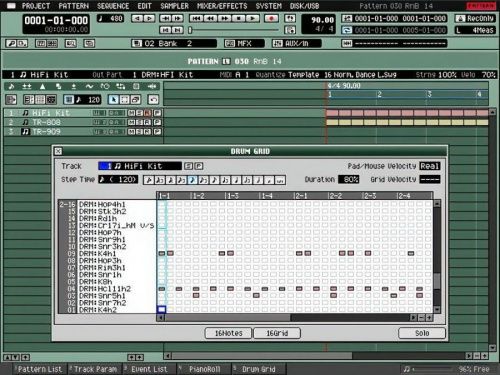This screenshot has width=500, height=375.
Task: Click the 16Grid button
Action: pyautogui.click(x=277, y=333)
